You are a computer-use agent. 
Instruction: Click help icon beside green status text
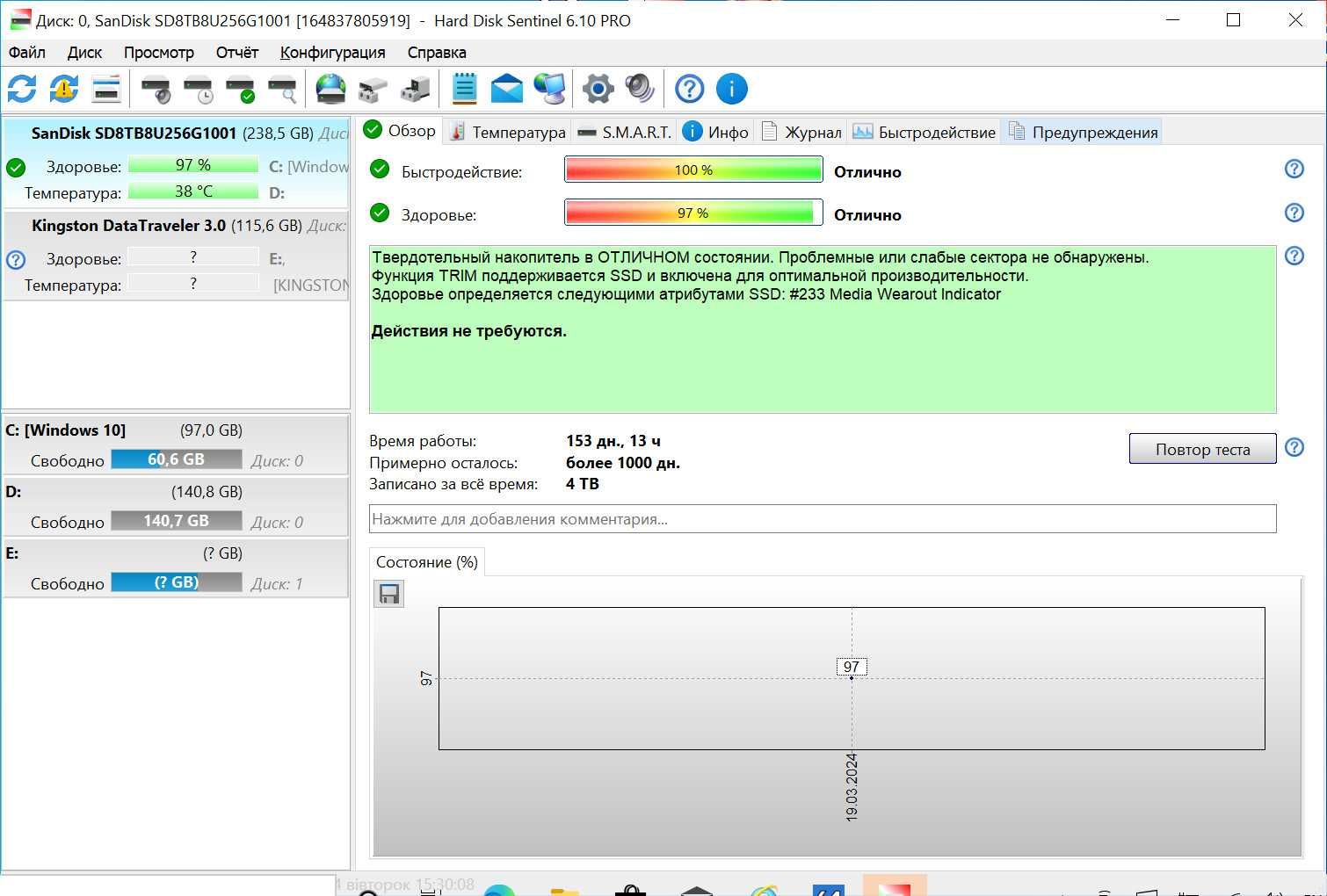1294,256
